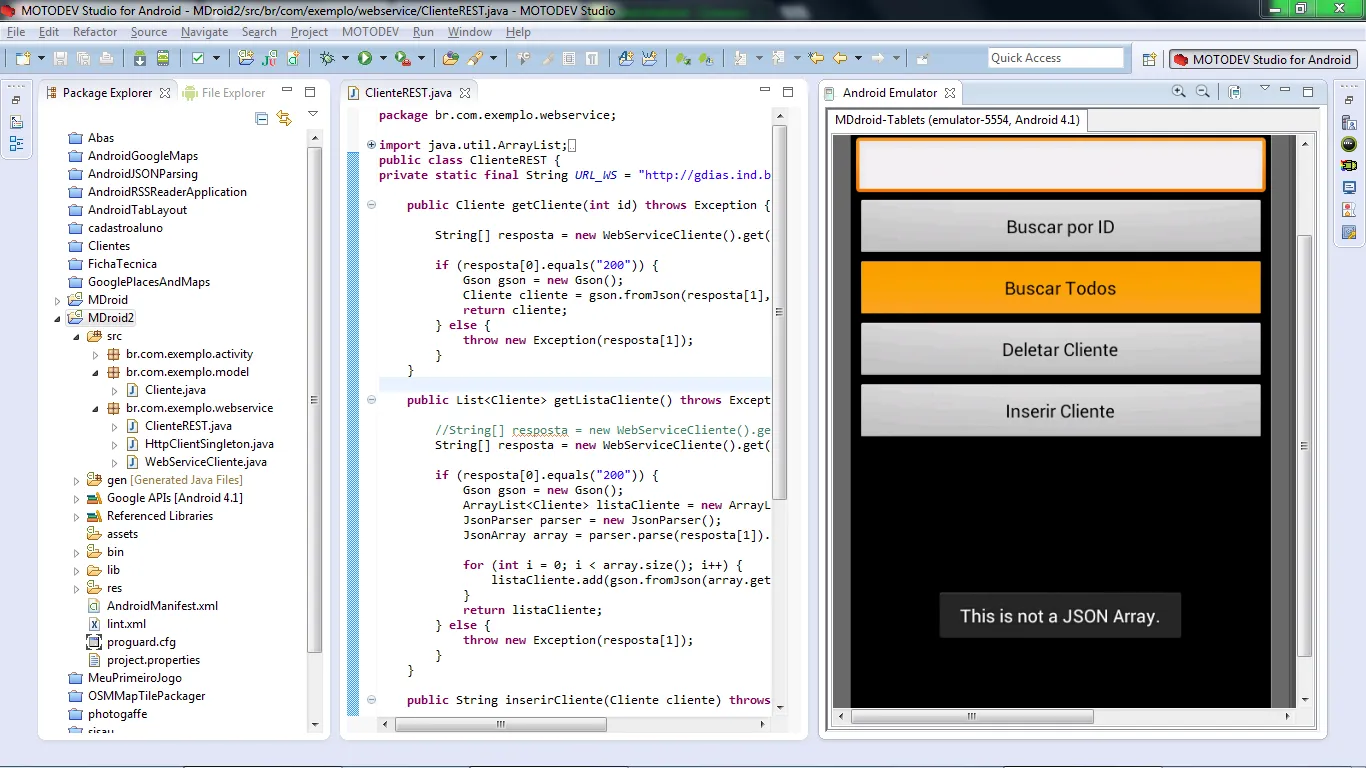Click the Quick Access search field
1366x768 pixels.
tap(1055, 58)
